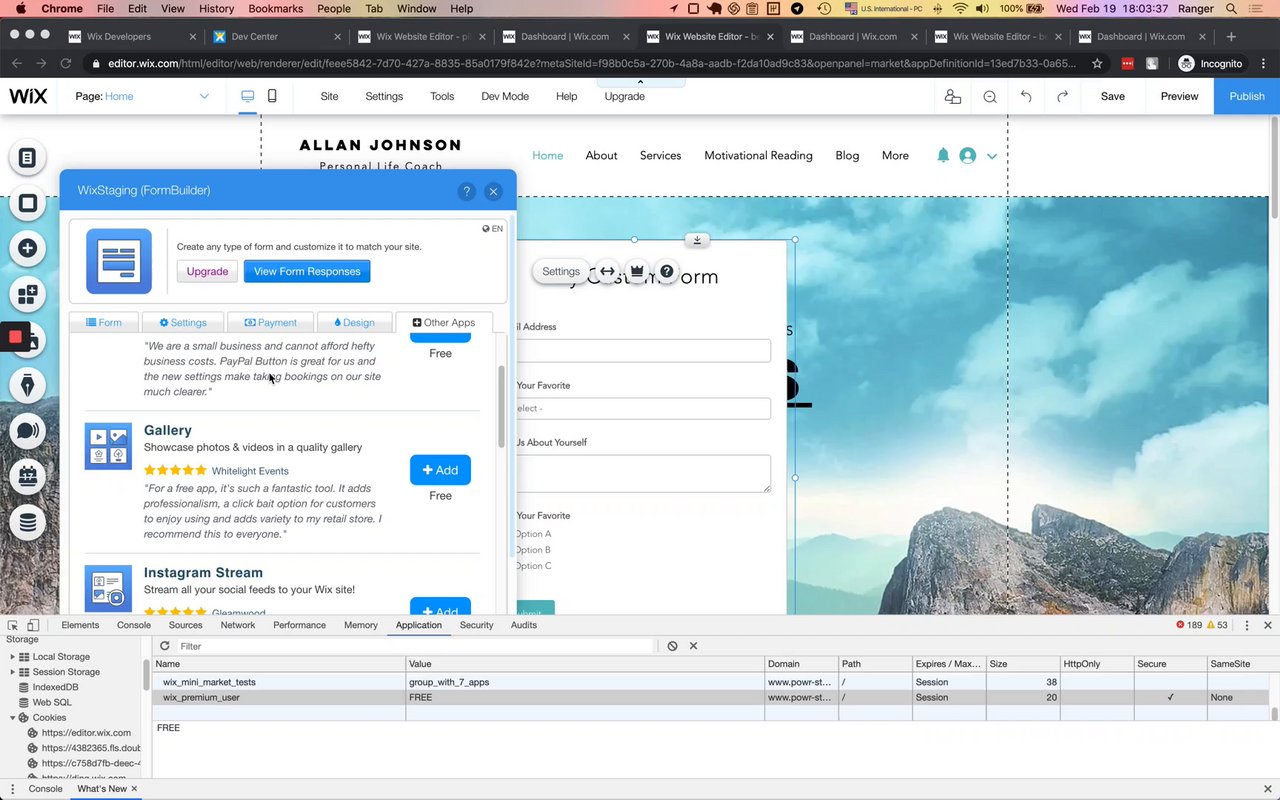The width and height of the screenshot is (1280, 800).
Task: Open the Content Manager database icon
Action: pos(28,522)
